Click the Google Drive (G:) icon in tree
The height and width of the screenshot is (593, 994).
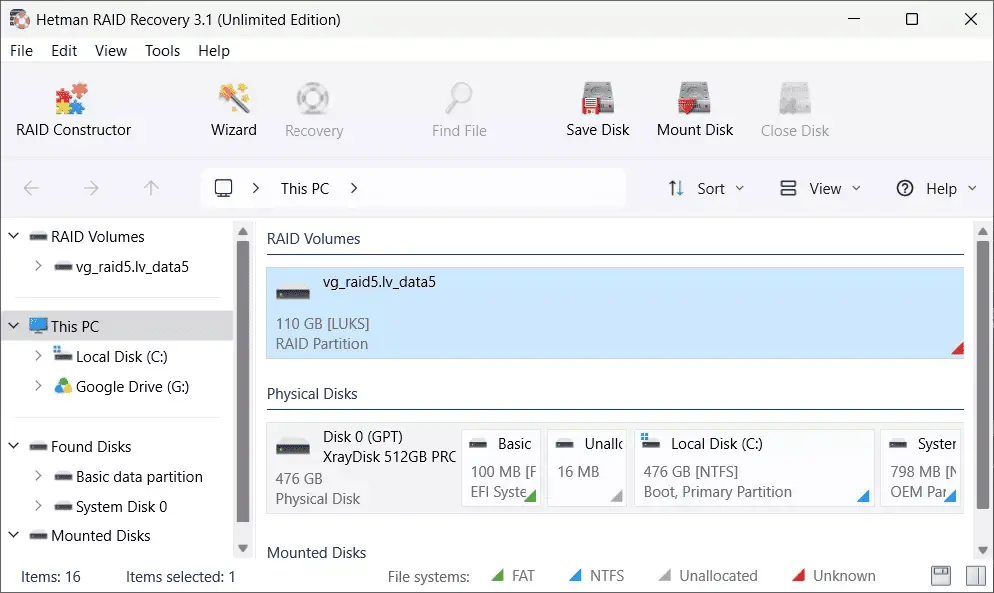(x=62, y=386)
